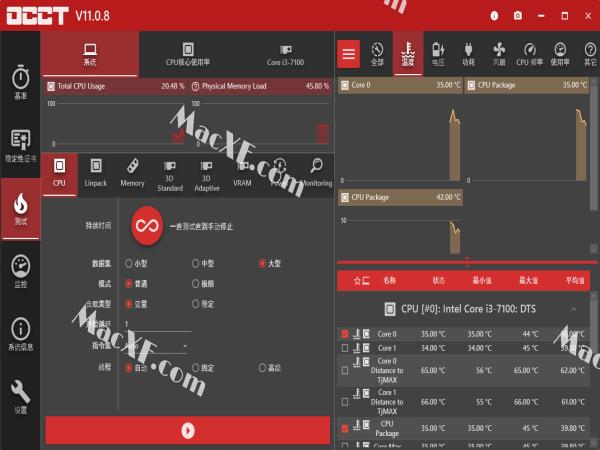Check the Core 1 sensor checkbox
Screen dimensions: 600x450
click(x=345, y=348)
